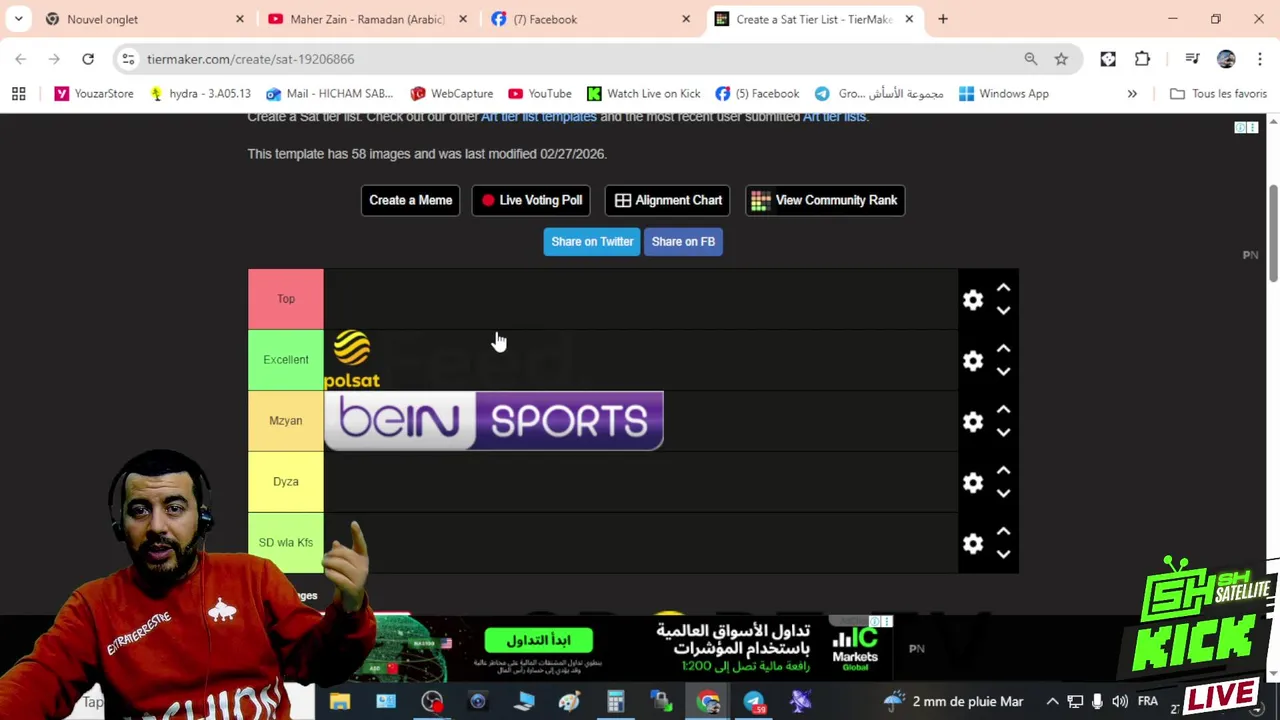Open the Alignment Chart
This screenshot has height=720, width=1280.
coord(667,200)
